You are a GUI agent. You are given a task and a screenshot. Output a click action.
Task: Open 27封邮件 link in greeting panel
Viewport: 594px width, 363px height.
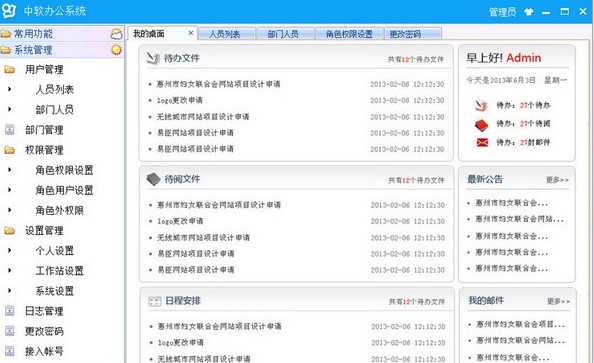(x=535, y=142)
